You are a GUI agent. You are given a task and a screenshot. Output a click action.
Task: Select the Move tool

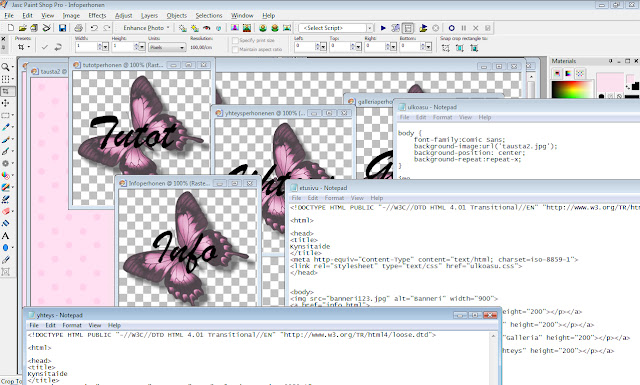pyautogui.click(x=6, y=103)
